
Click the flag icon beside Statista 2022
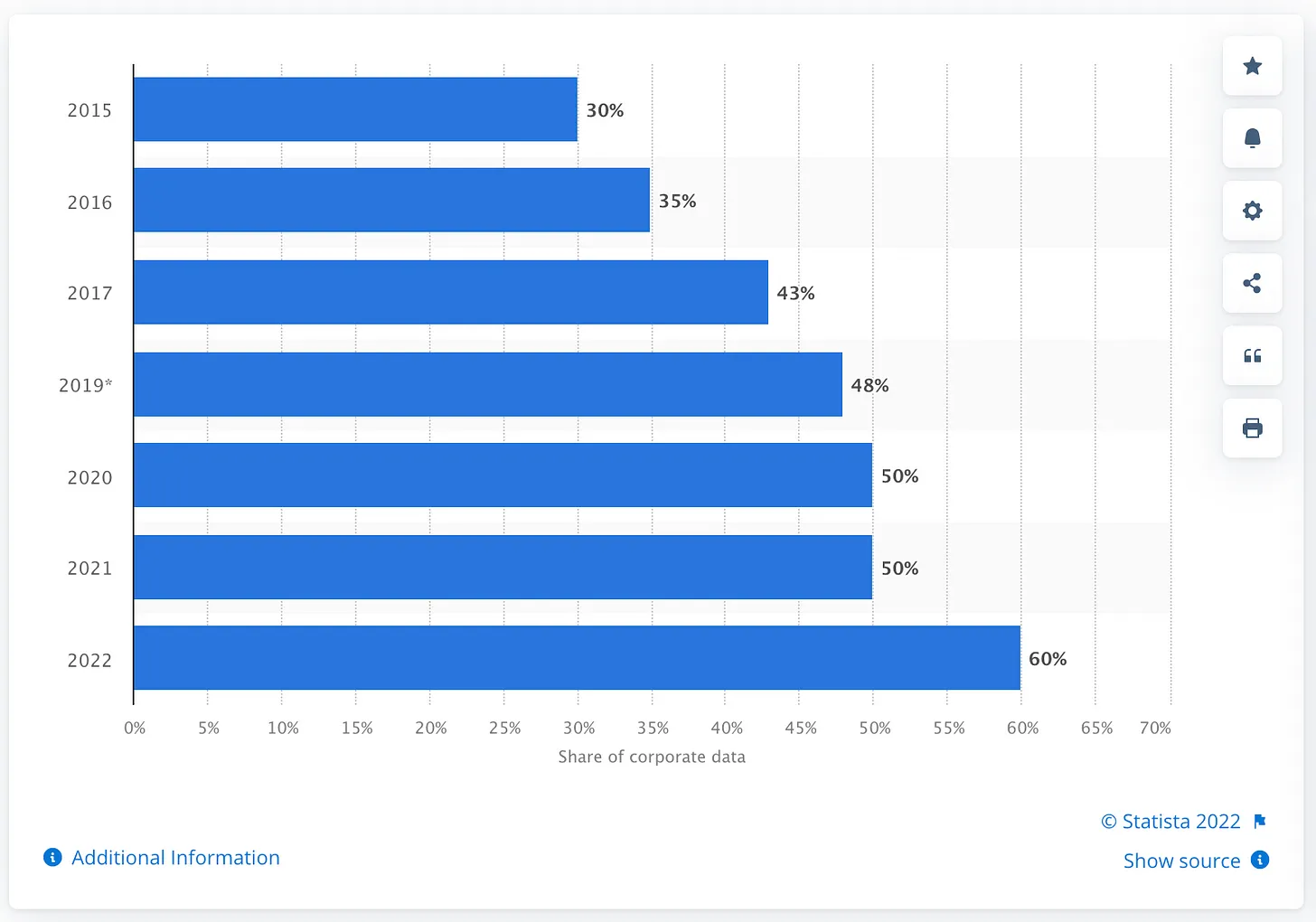pos(1260,821)
